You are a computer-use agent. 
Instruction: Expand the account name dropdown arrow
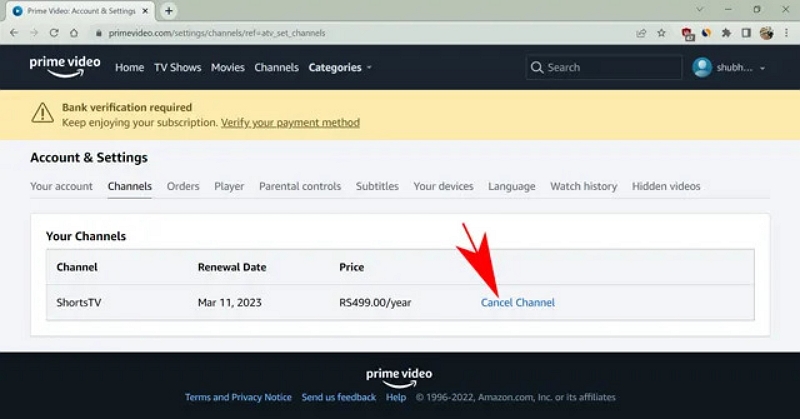(764, 68)
